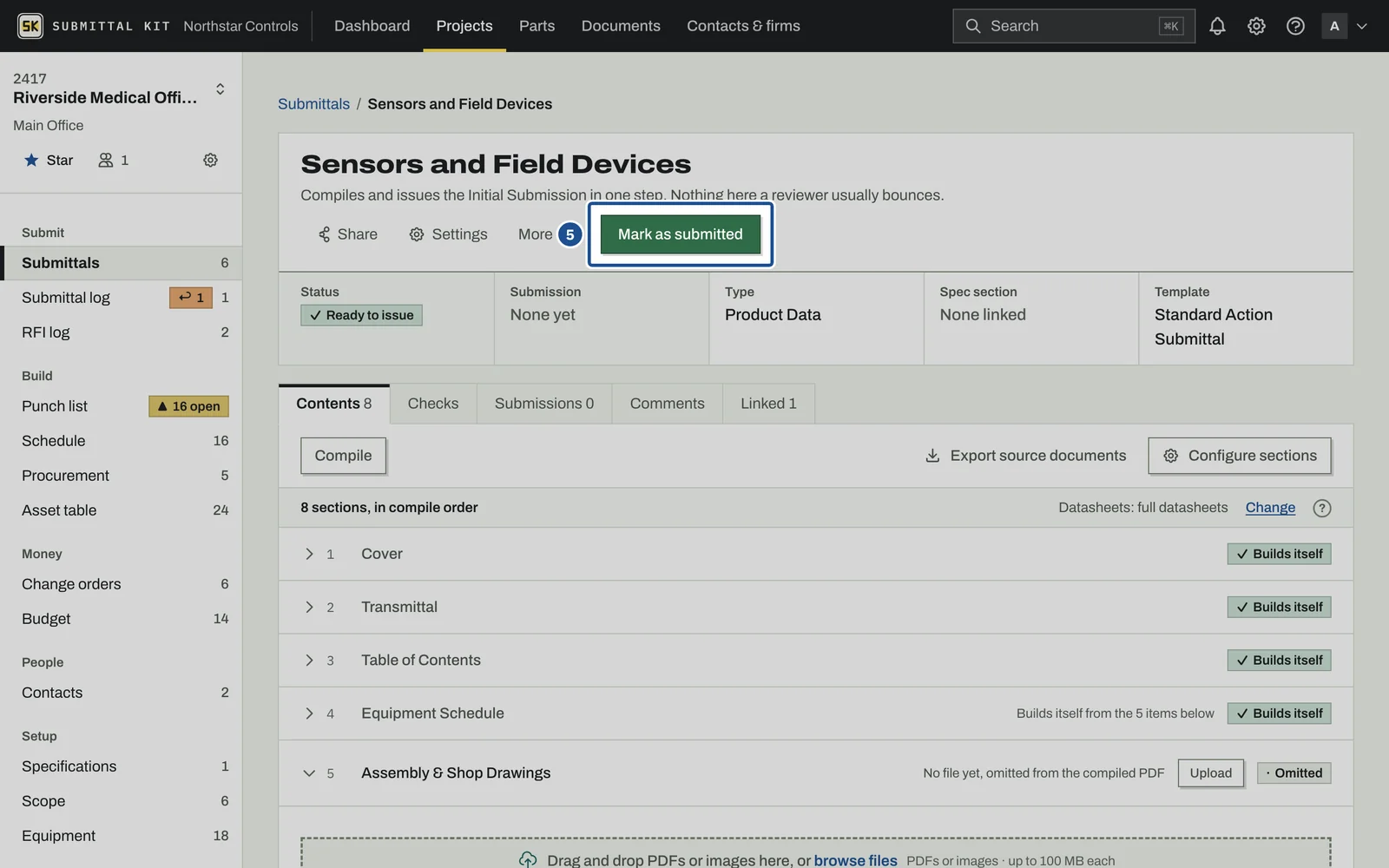Open Contacts & firms navigation item
The image size is (1389, 868).
click(743, 26)
